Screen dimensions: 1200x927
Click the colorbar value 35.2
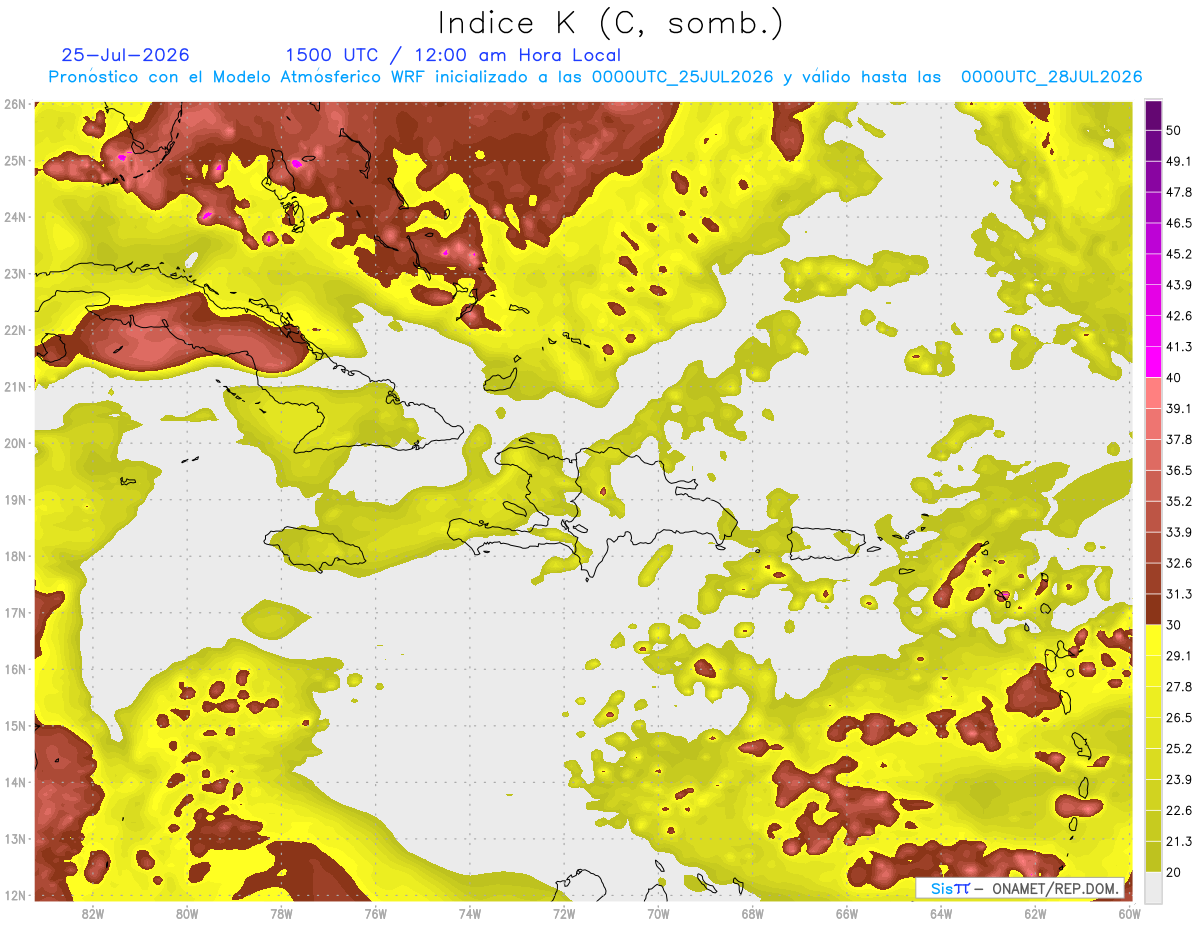pyautogui.click(x=1179, y=501)
